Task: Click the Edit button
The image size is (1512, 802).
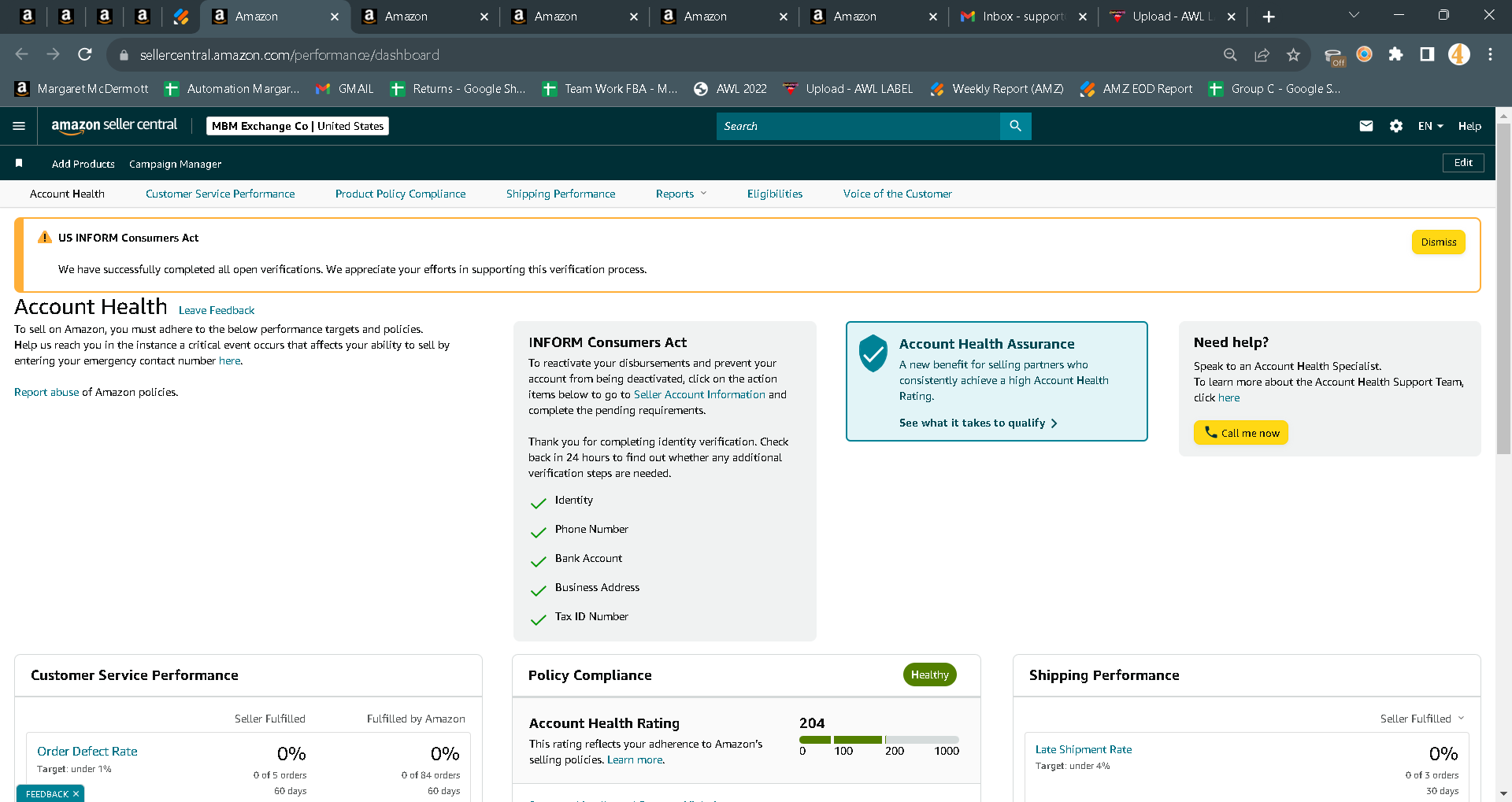Action: point(1463,163)
